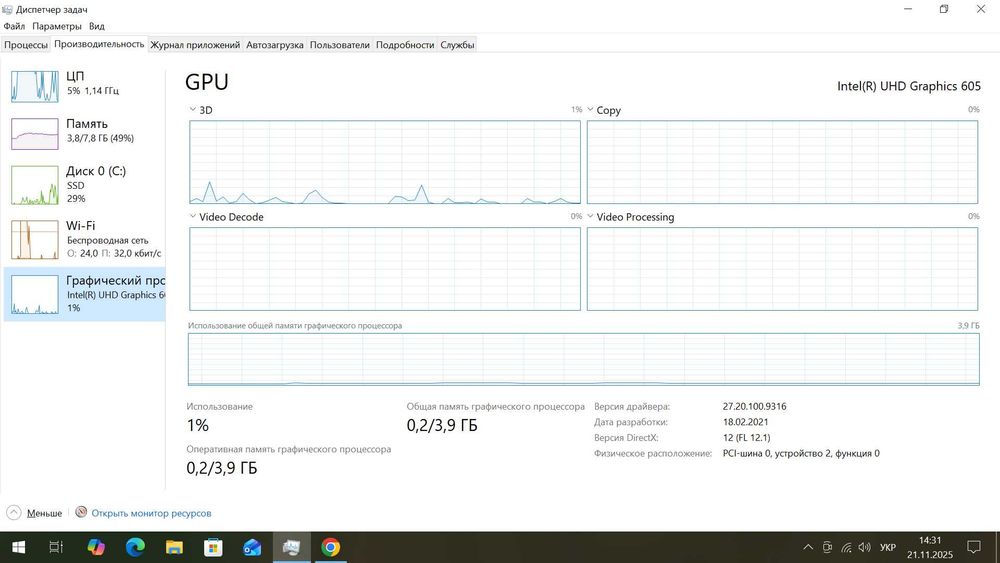
Task: Click the Меньше text button
Action: click(45, 513)
